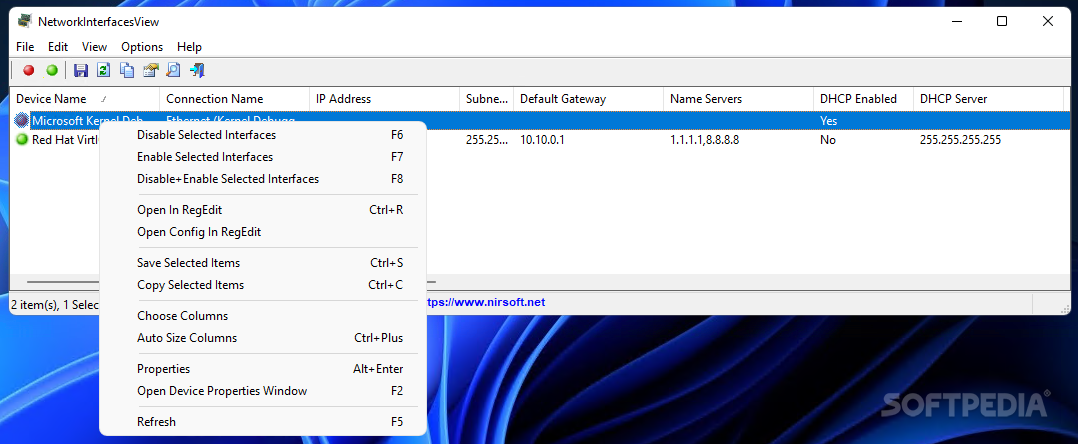Image resolution: width=1078 pixels, height=444 pixels.
Task: Open the Options menu
Action: (x=142, y=47)
